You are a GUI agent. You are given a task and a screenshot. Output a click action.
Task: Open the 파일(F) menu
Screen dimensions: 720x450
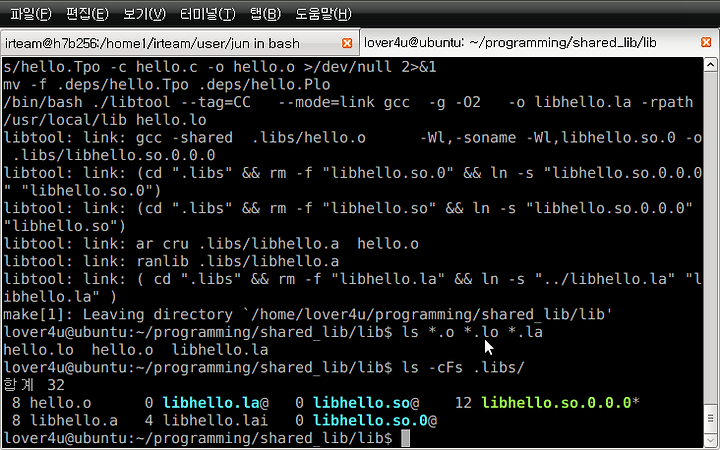click(30, 14)
